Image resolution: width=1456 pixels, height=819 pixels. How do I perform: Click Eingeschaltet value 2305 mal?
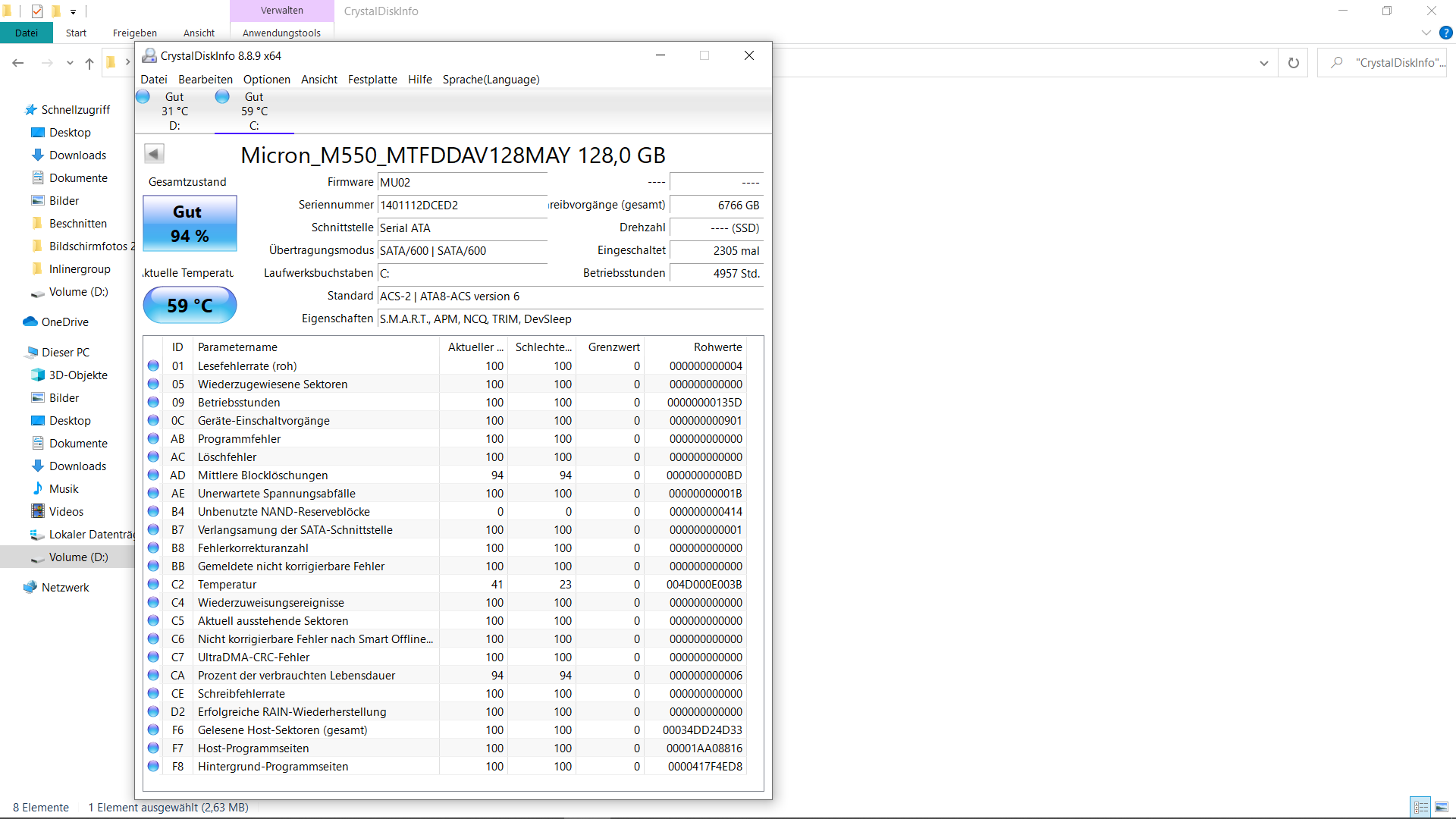pos(717,250)
